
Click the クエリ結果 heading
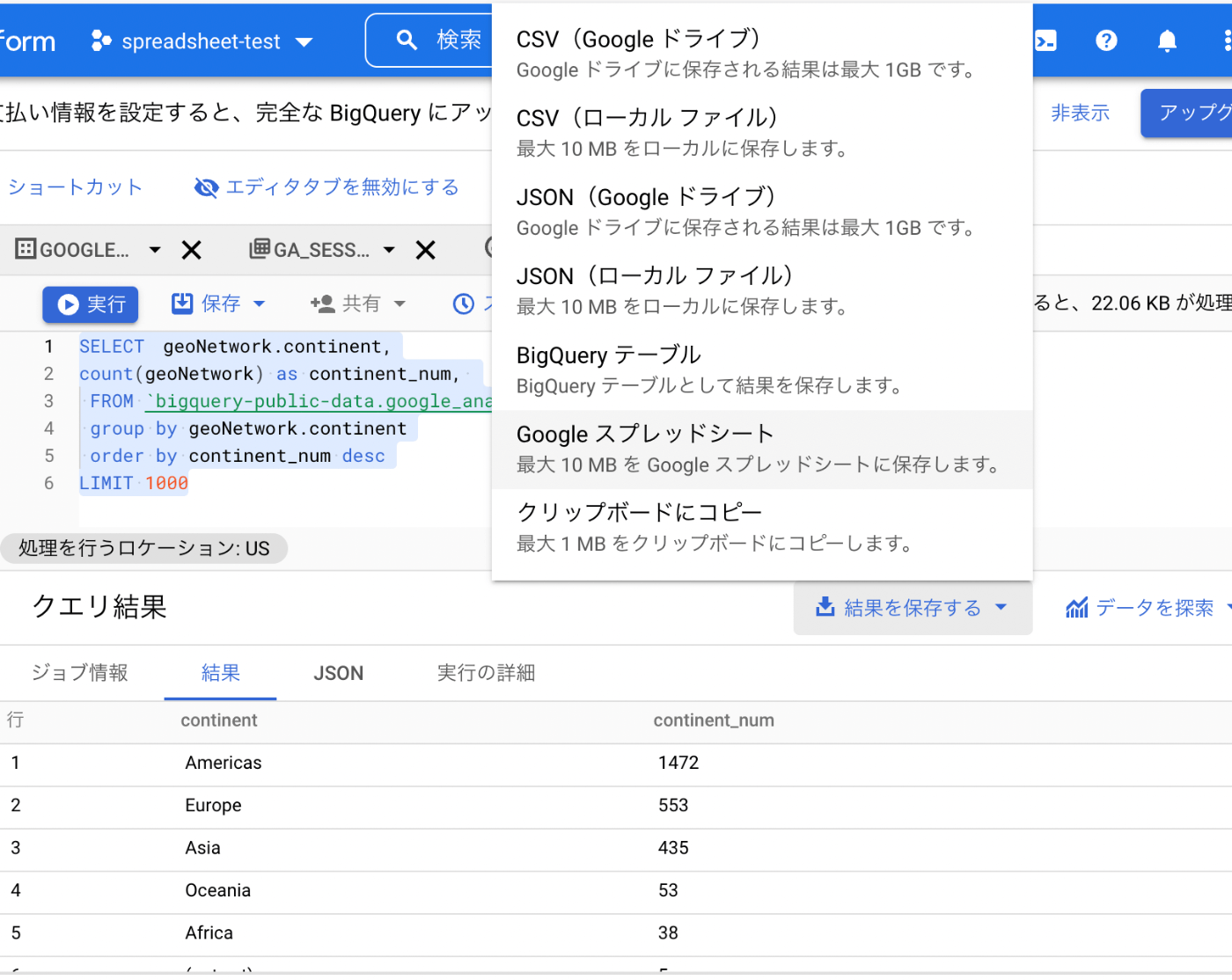(99, 607)
